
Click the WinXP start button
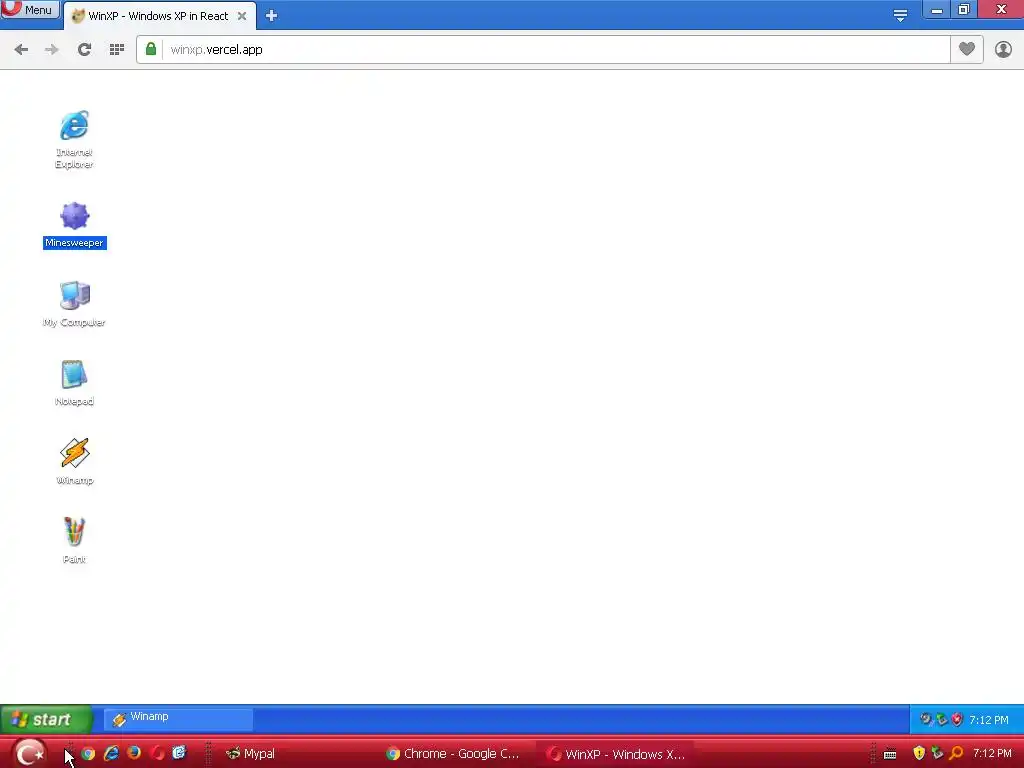pyautogui.click(x=46, y=720)
